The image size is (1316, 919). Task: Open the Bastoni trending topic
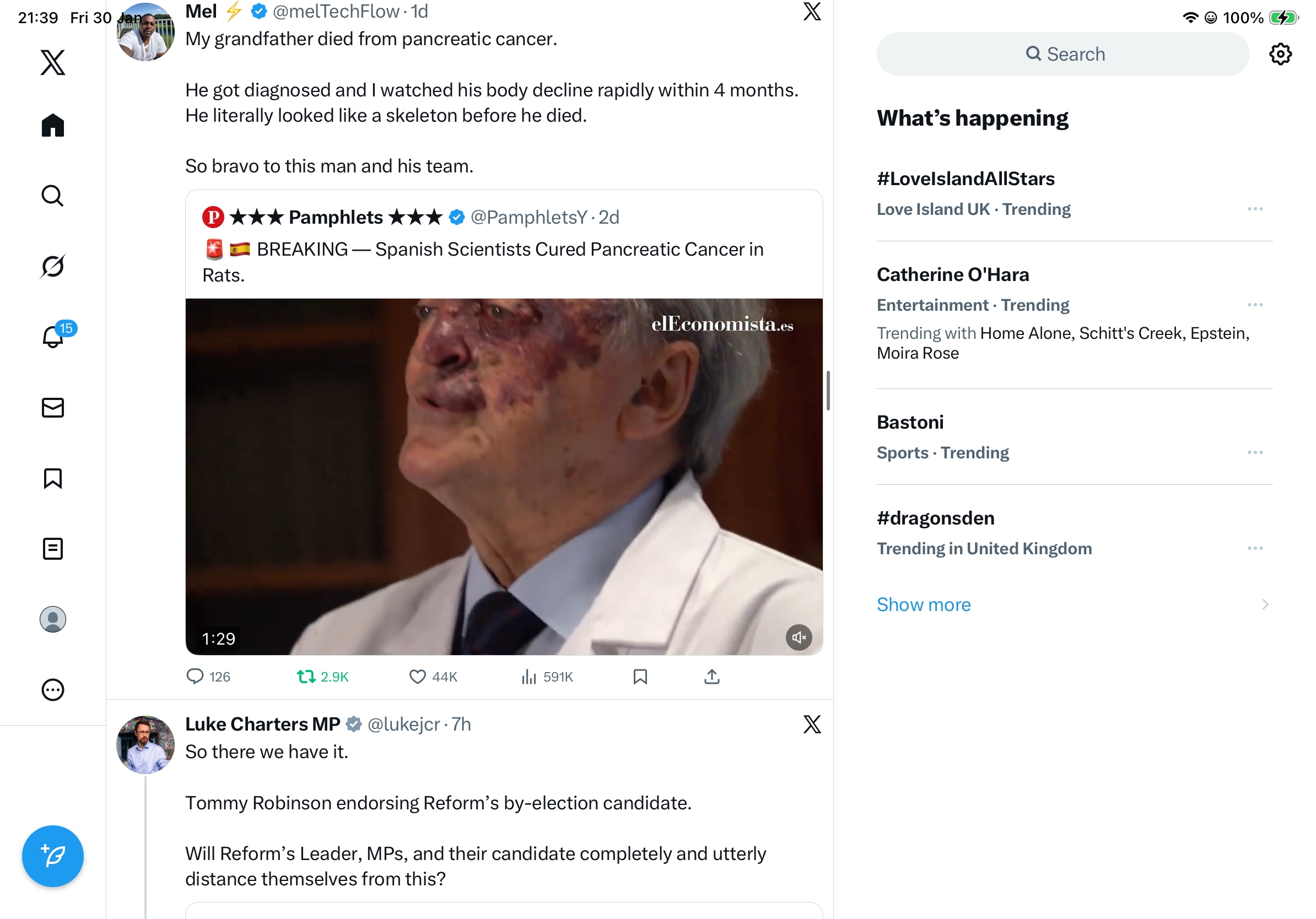(910, 422)
